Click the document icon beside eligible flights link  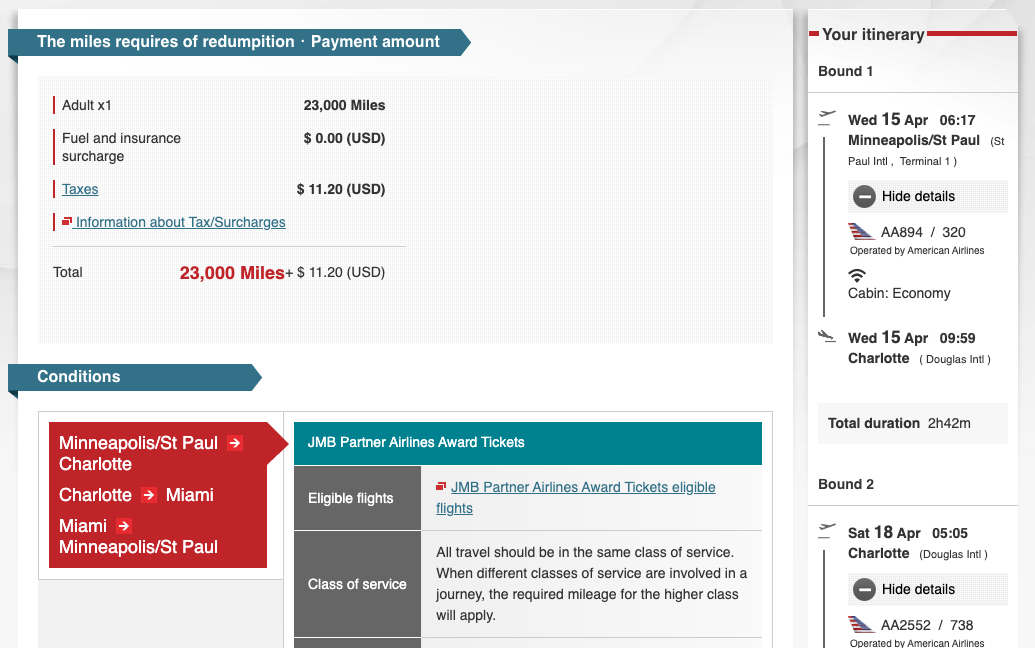click(x=440, y=487)
